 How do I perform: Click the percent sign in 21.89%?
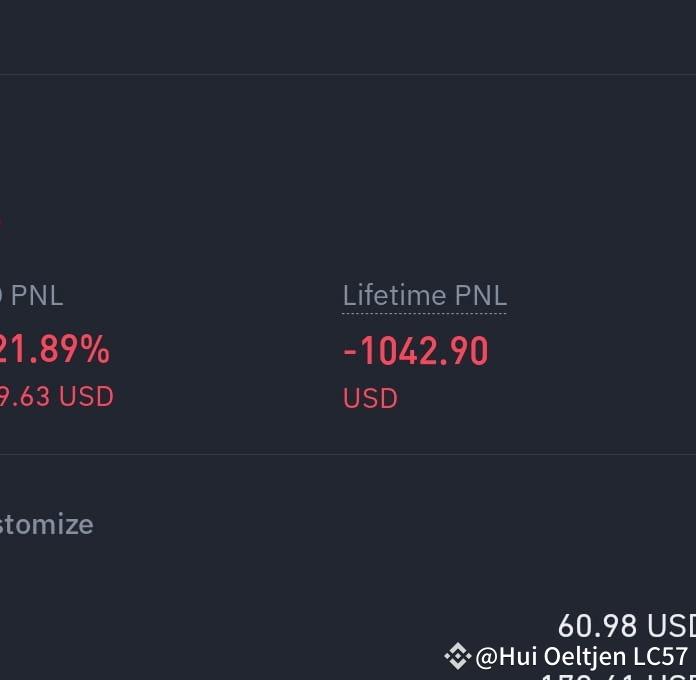tap(95, 350)
